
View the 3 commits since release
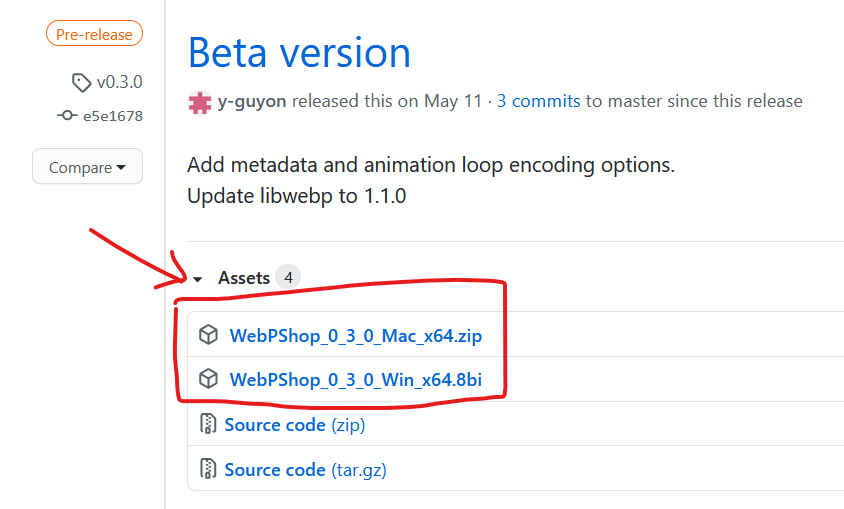538,101
